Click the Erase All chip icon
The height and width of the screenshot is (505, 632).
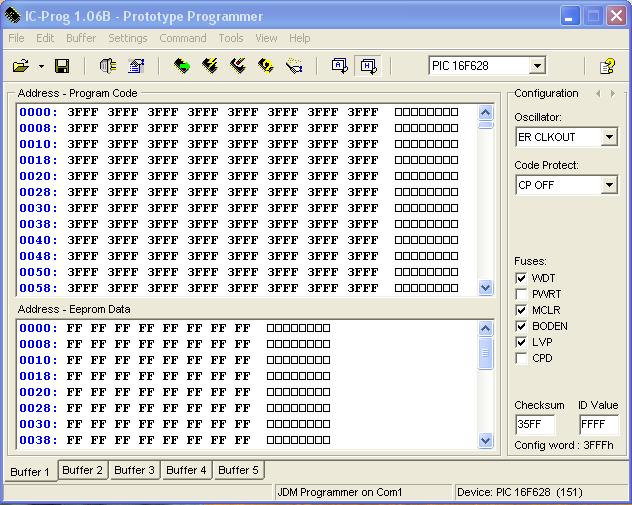coord(238,66)
